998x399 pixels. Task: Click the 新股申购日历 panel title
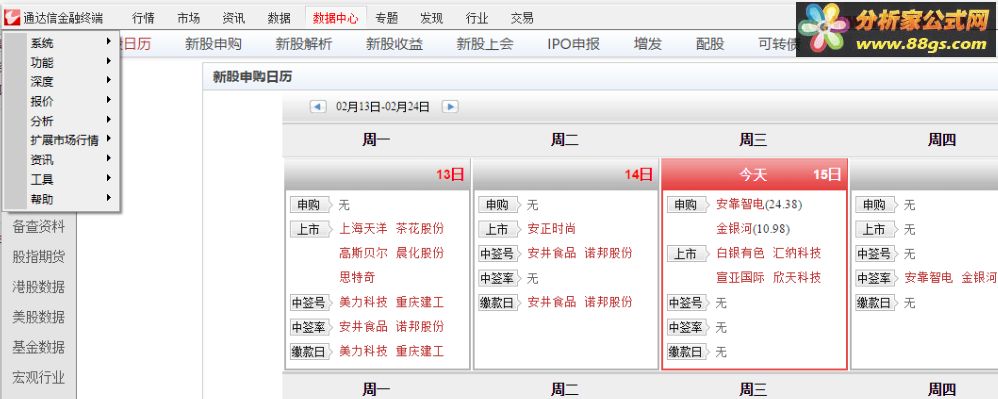pyautogui.click(x=252, y=77)
